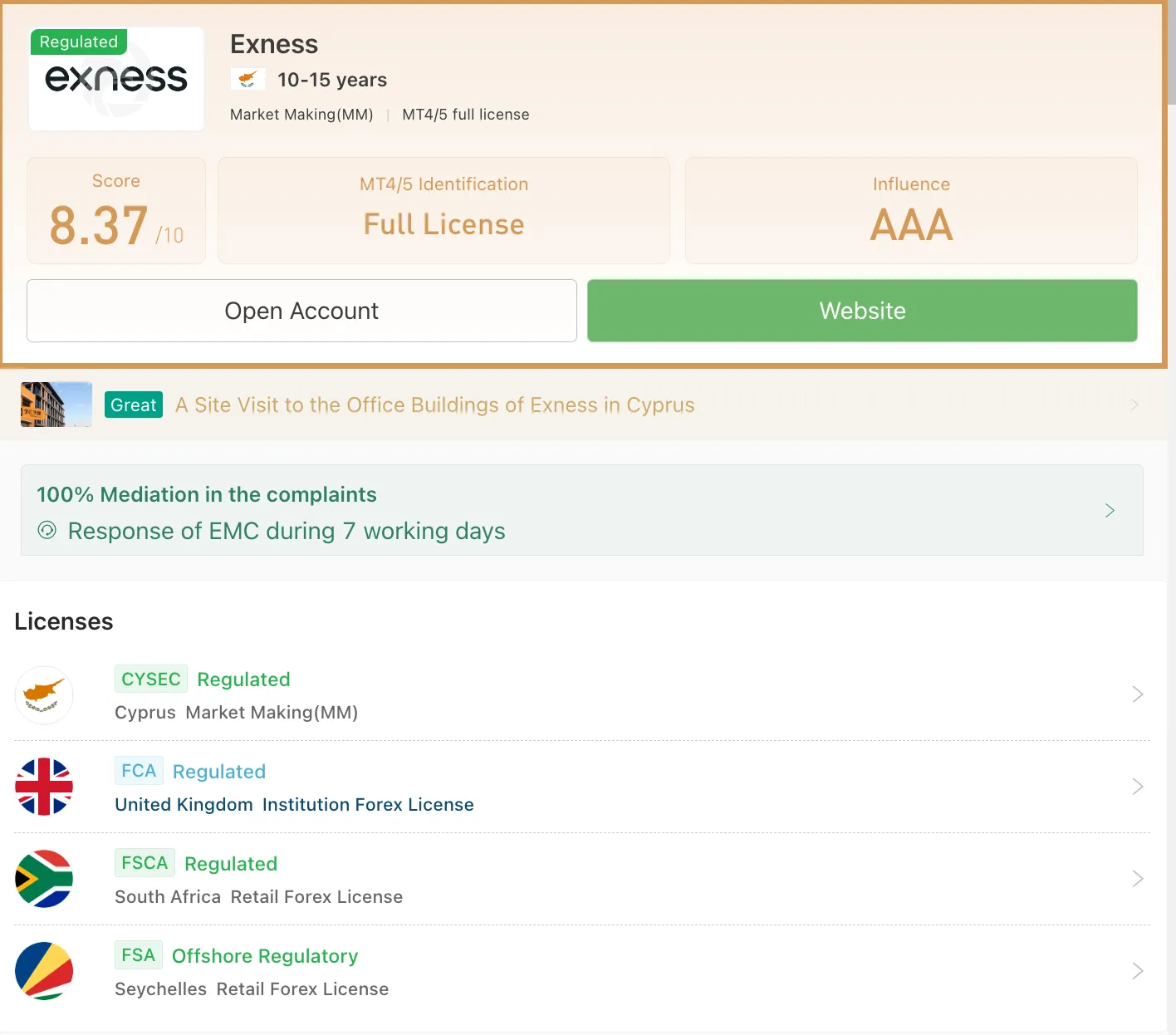Click the Influence AAA card
The height and width of the screenshot is (1035, 1176).
click(911, 211)
